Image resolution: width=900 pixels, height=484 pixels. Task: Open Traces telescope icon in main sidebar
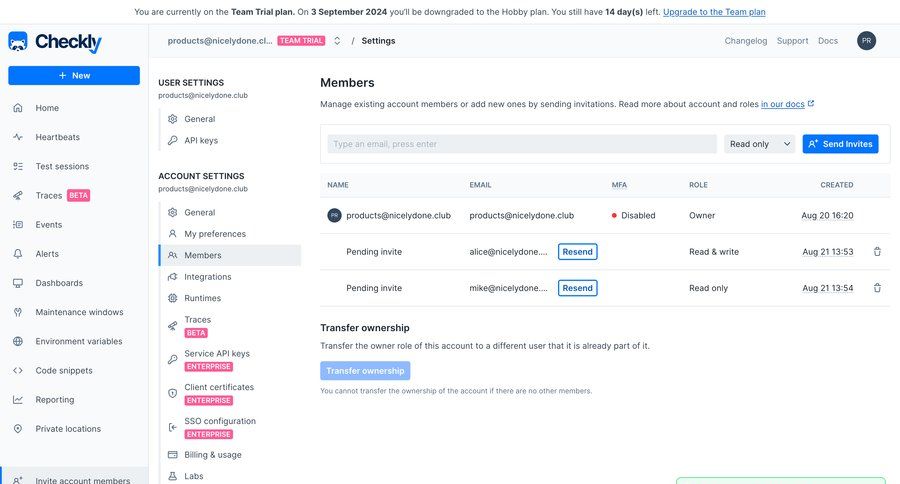(18, 195)
